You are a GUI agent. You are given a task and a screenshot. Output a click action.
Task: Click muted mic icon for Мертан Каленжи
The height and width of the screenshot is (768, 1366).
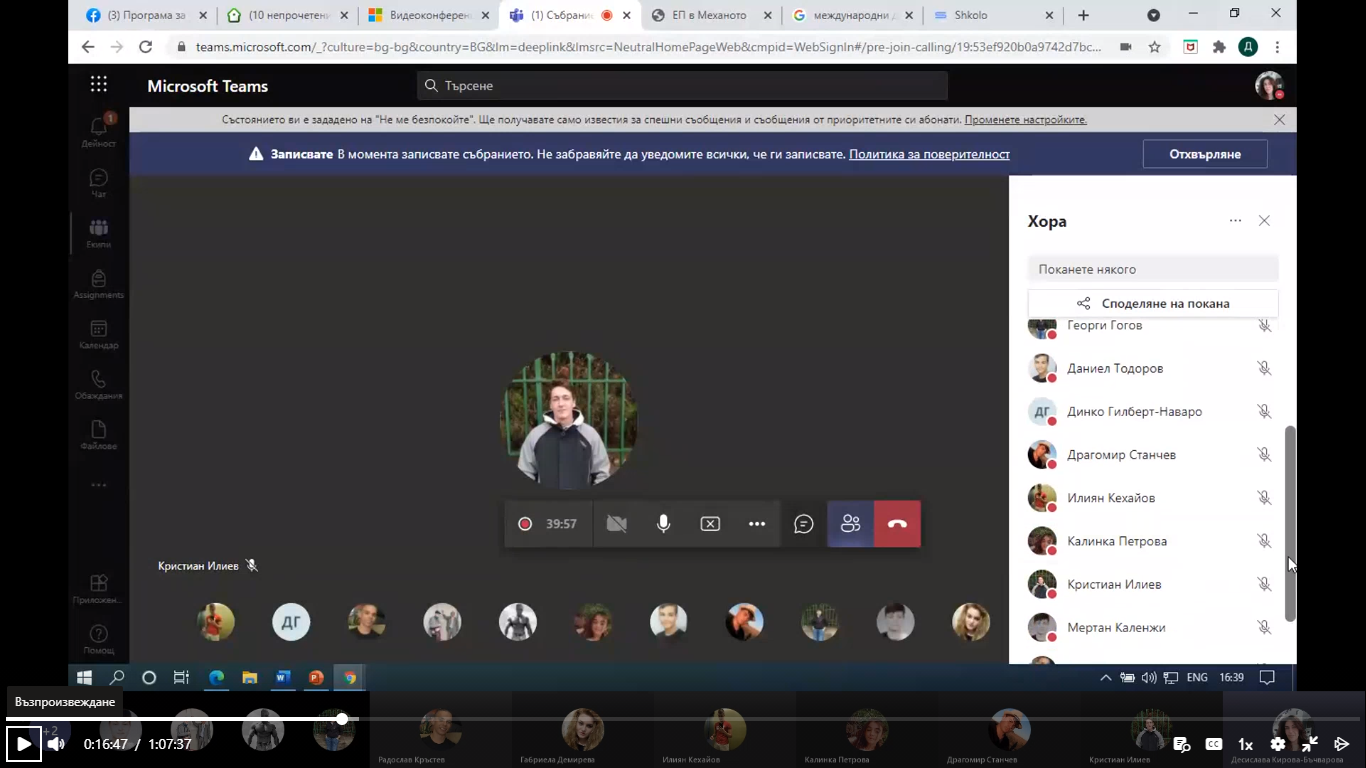point(1264,627)
